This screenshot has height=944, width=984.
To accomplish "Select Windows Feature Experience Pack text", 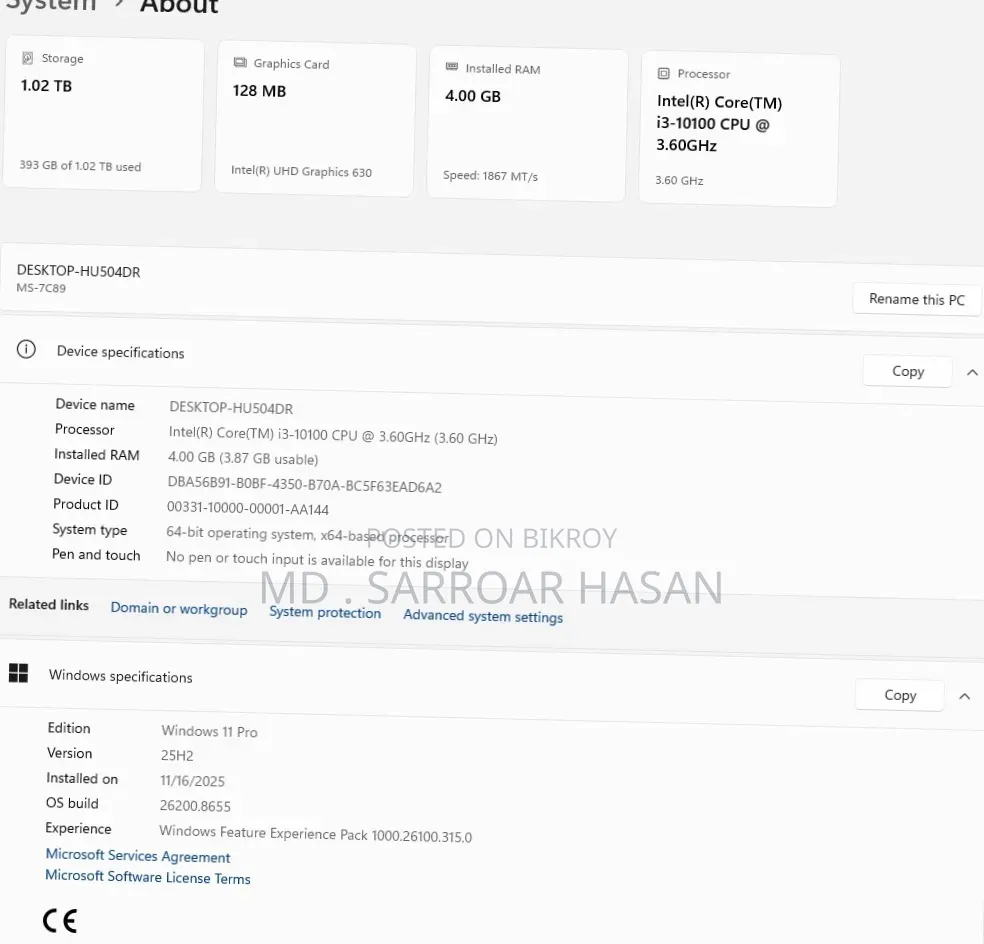I will (315, 834).
